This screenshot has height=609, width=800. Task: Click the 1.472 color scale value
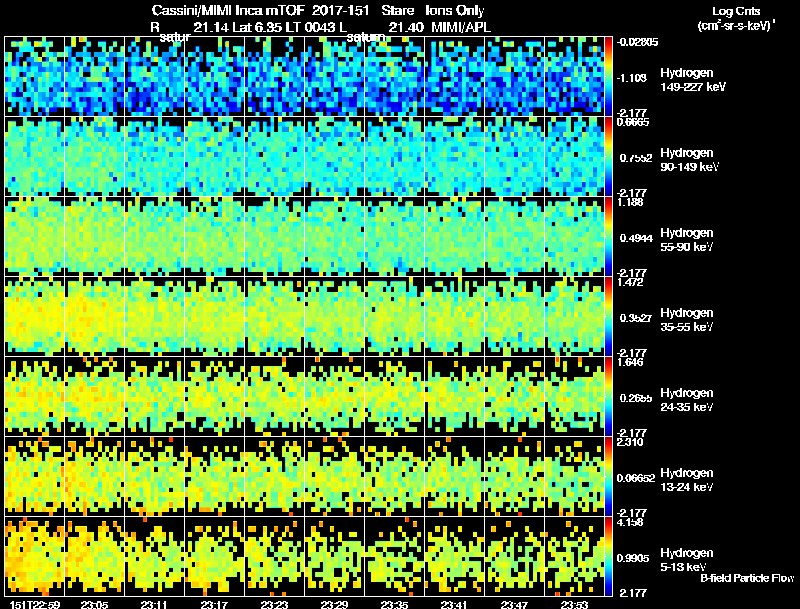coord(630,282)
